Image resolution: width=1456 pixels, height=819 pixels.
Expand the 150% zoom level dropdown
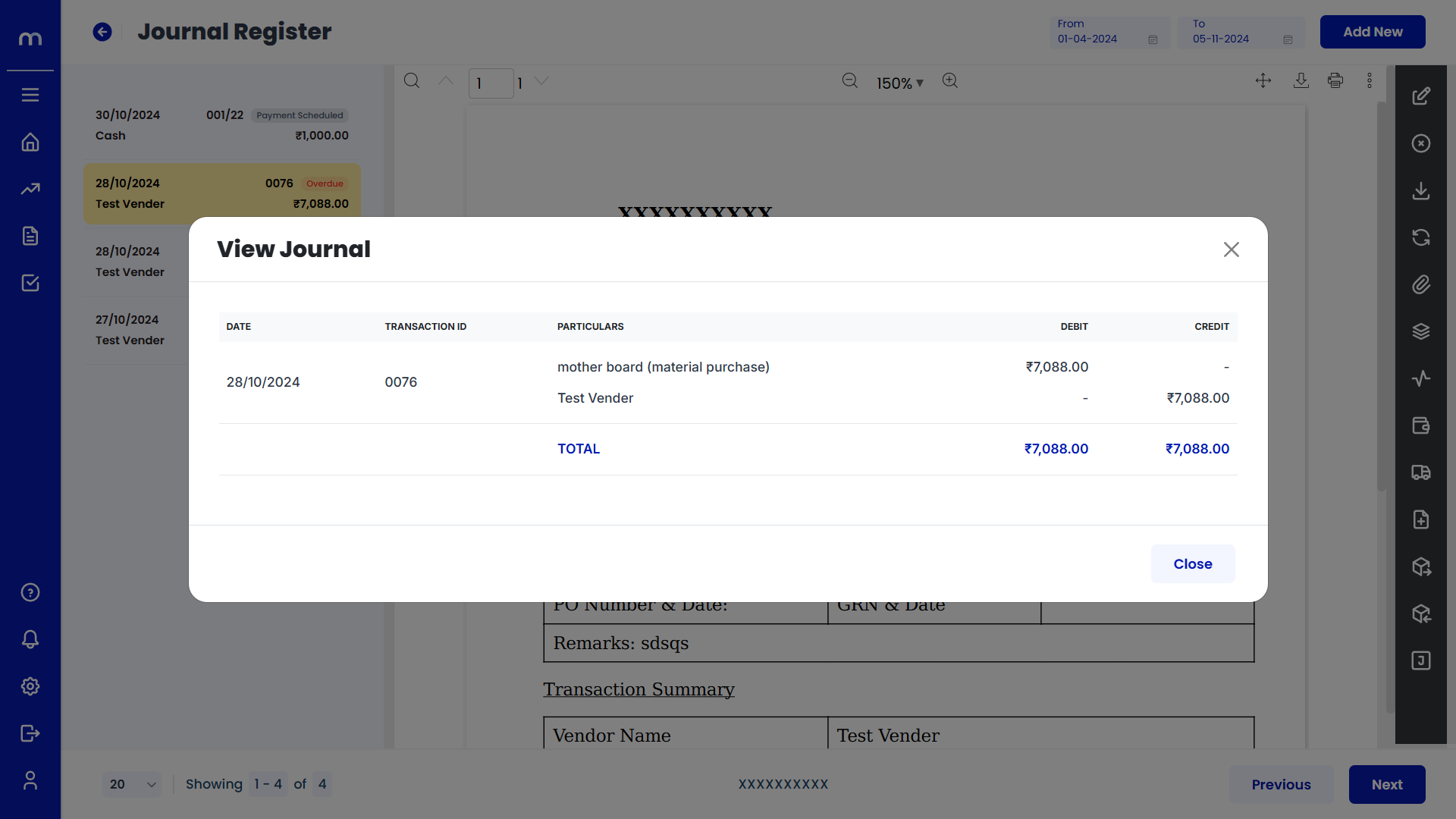tap(900, 83)
